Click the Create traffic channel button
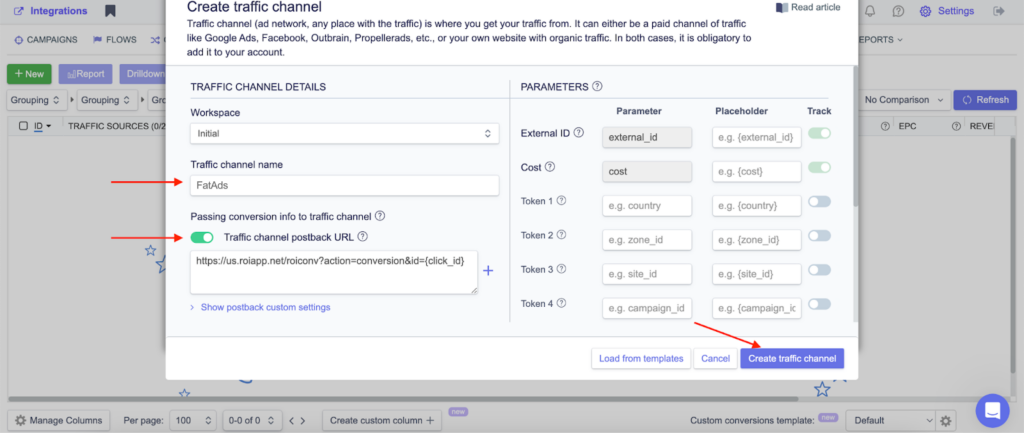1024x433 pixels. pyautogui.click(x=792, y=358)
